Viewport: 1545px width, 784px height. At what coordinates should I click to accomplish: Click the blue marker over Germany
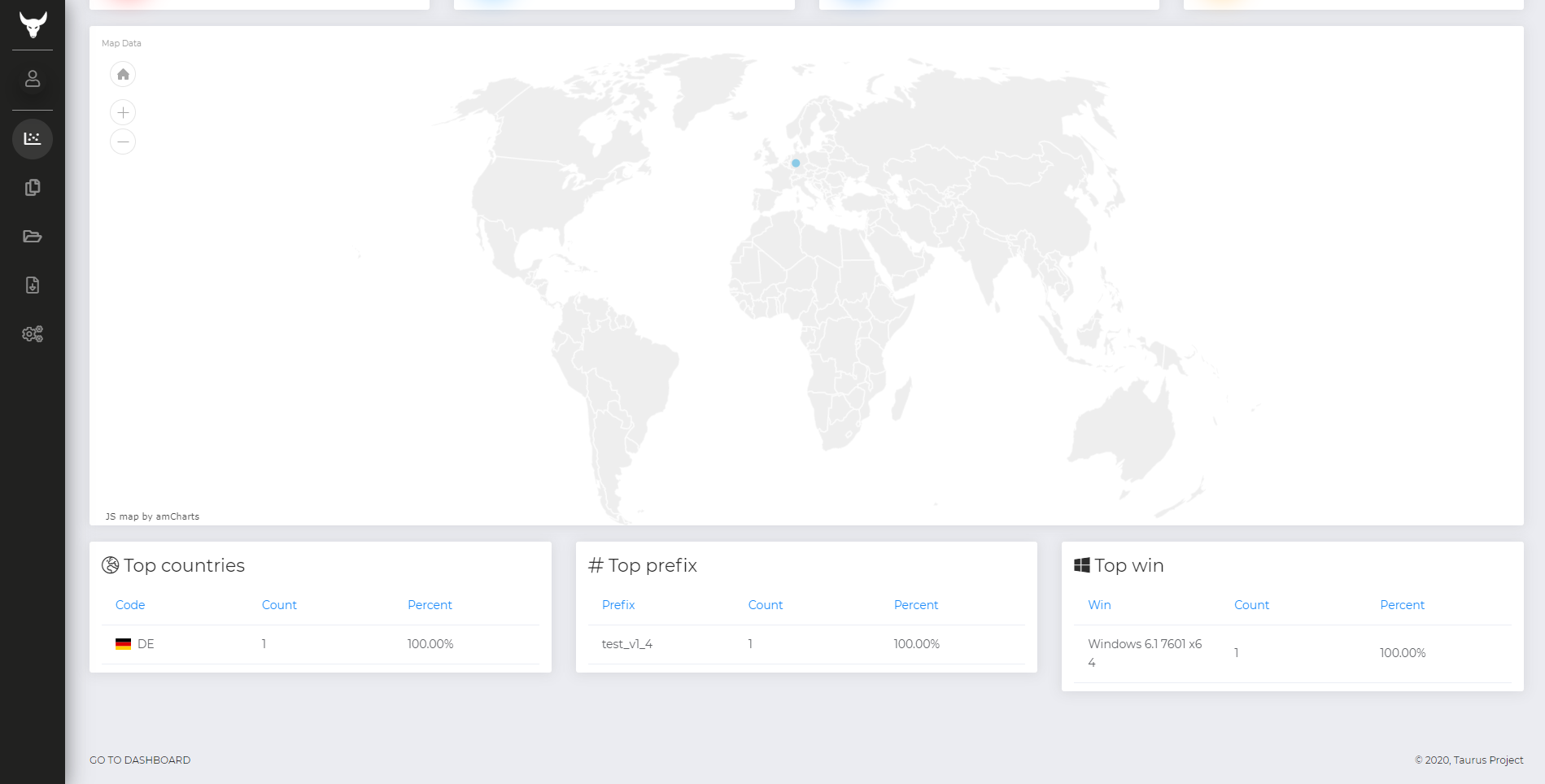point(796,163)
